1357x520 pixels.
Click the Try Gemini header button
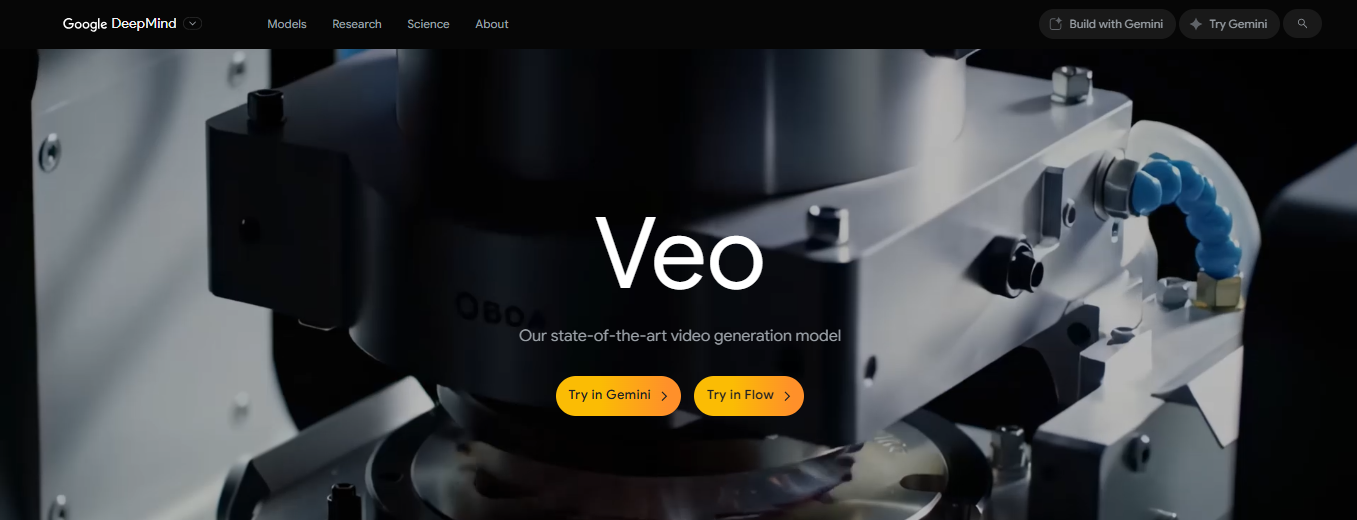coord(1229,24)
